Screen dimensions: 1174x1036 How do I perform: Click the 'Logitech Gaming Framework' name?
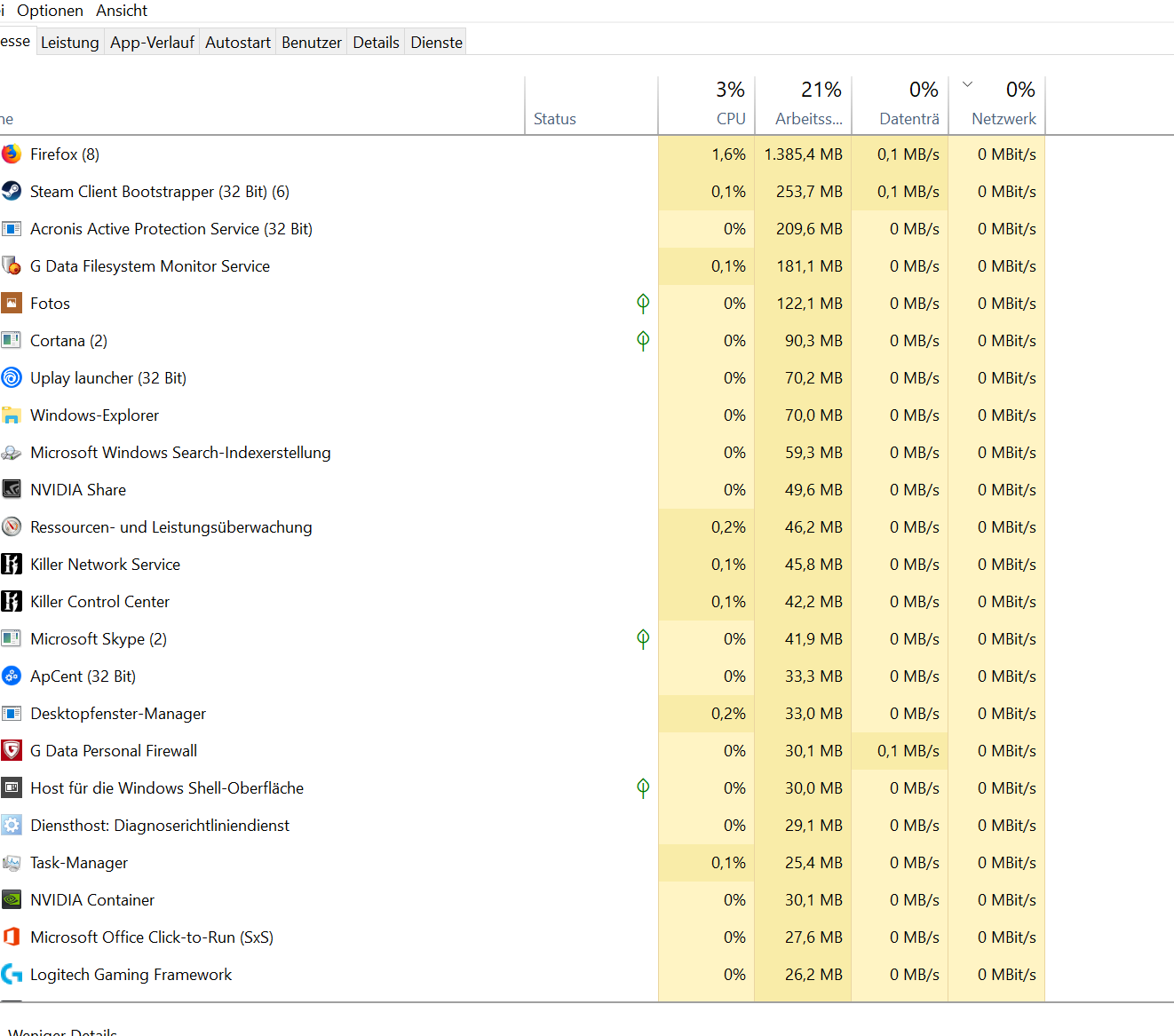point(131,975)
